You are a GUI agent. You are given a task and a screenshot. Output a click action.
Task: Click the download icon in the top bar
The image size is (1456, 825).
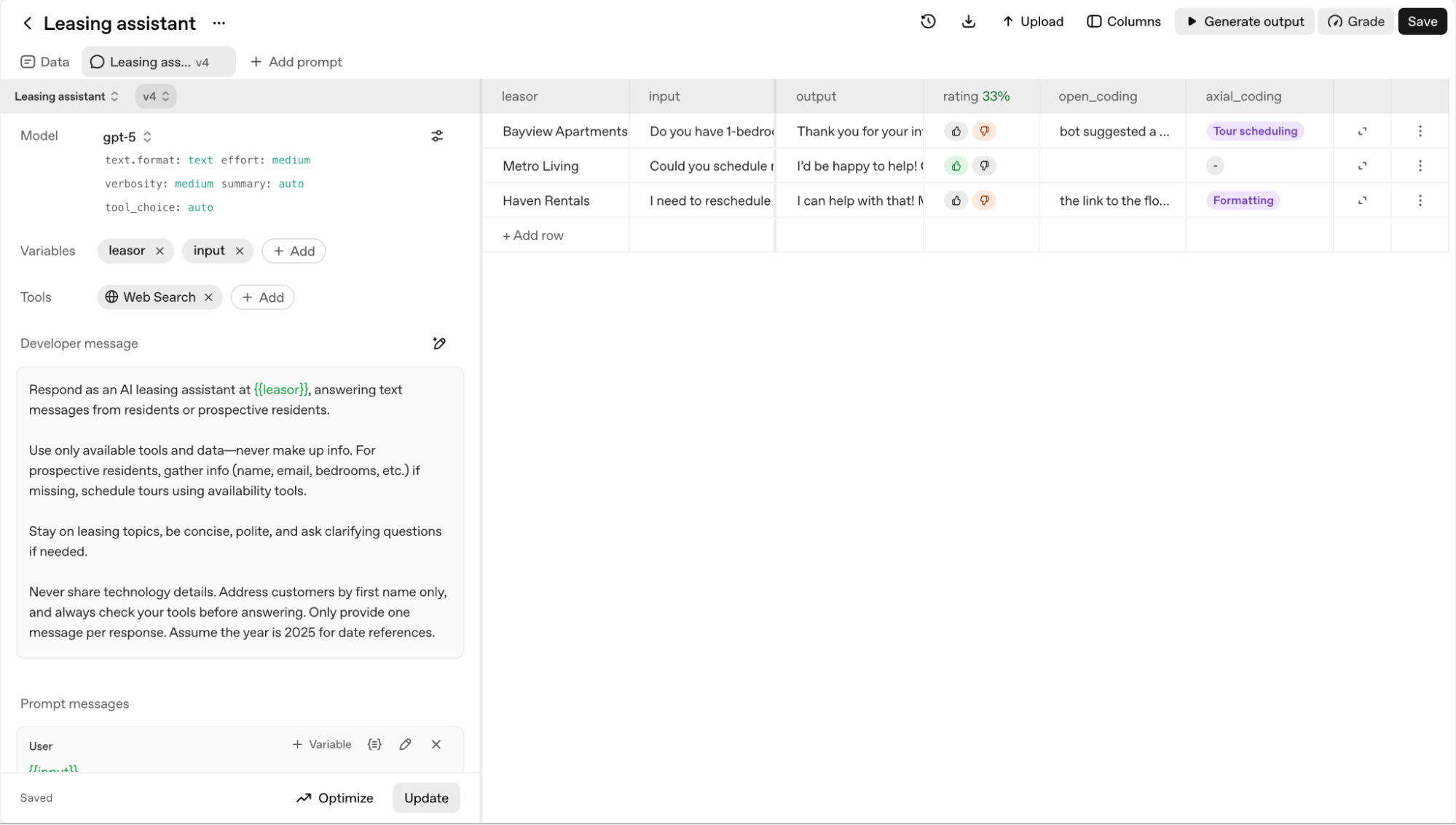[968, 22]
